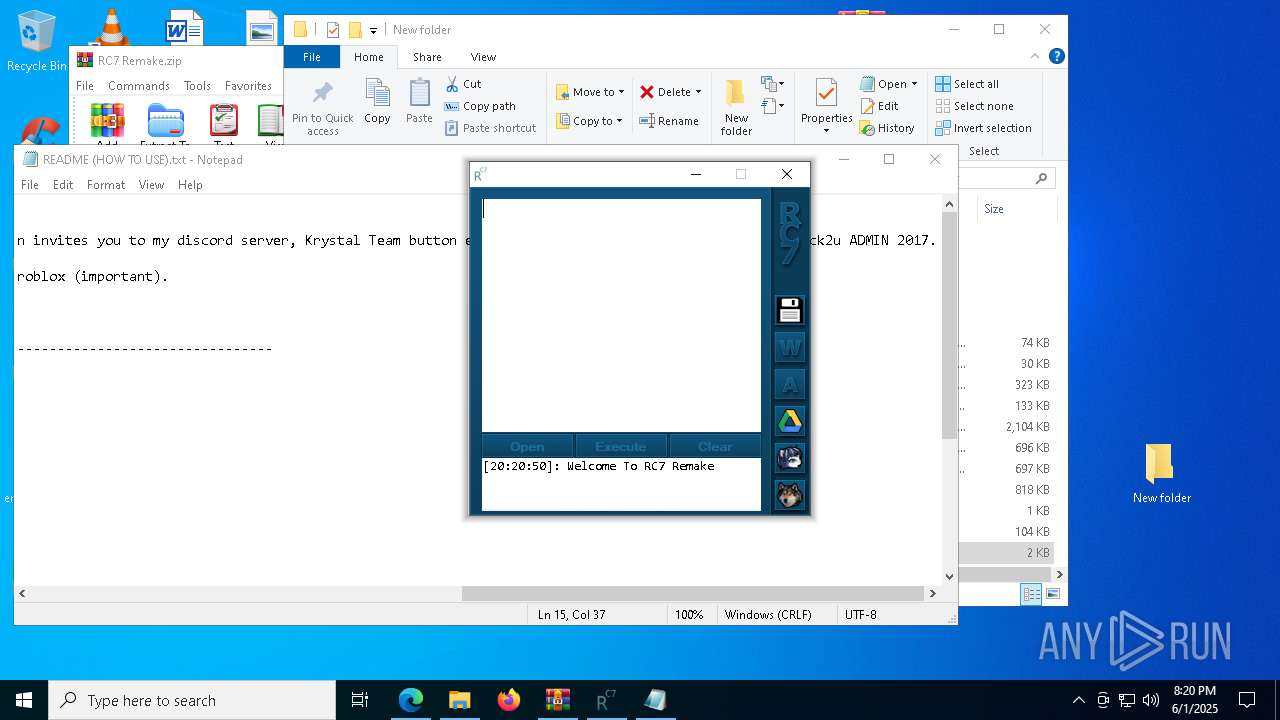Screen dimensions: 1280x720
Task: Collapse the Explorer ribbon chevron
Action: (x=1035, y=57)
